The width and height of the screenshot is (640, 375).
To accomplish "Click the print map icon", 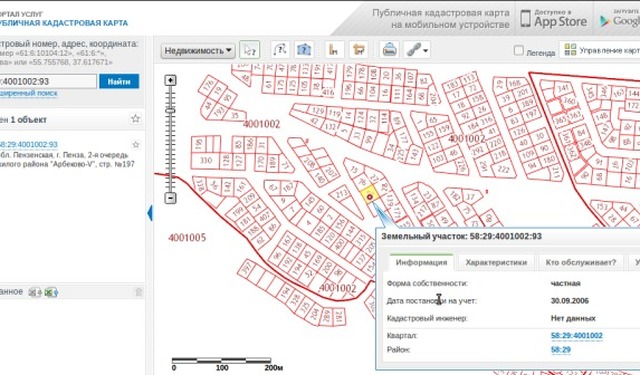I will 389,50.
